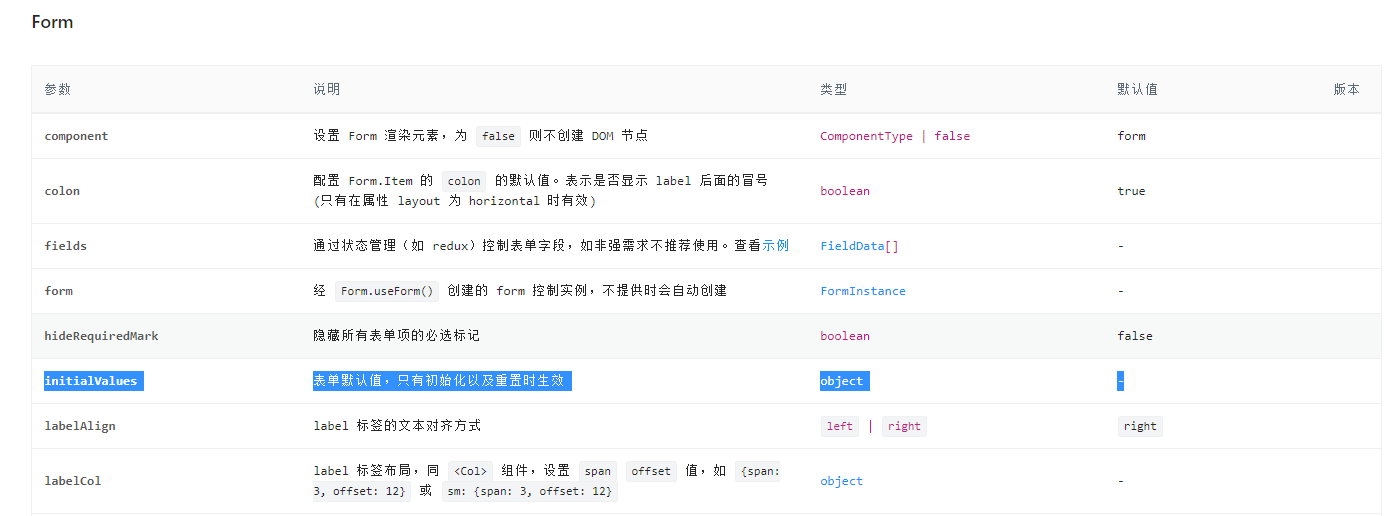This screenshot has height=516, width=1395.
Task: Click the highlighted initialValues description text
Action: 440,381
